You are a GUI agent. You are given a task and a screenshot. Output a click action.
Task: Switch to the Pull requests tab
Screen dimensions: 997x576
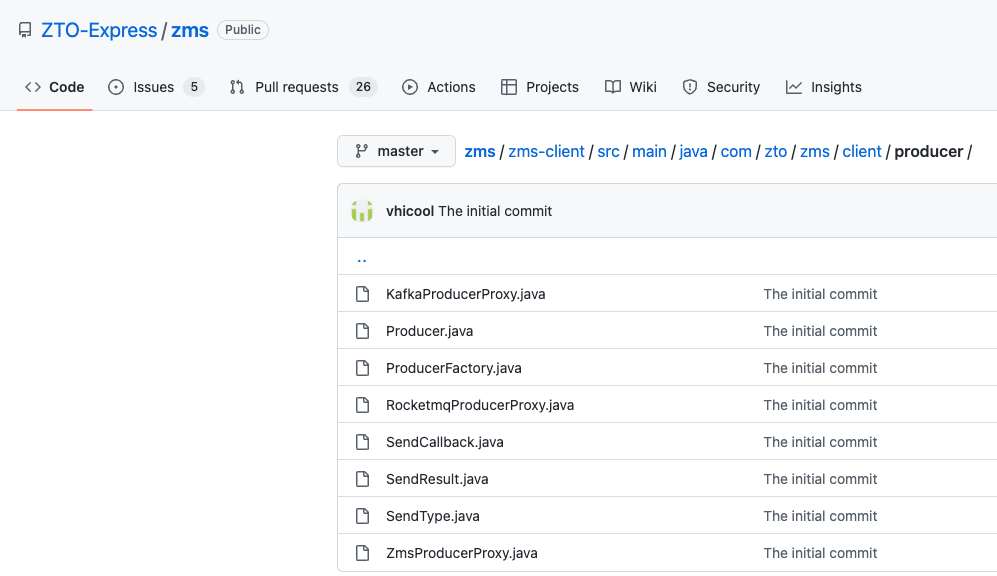296,87
